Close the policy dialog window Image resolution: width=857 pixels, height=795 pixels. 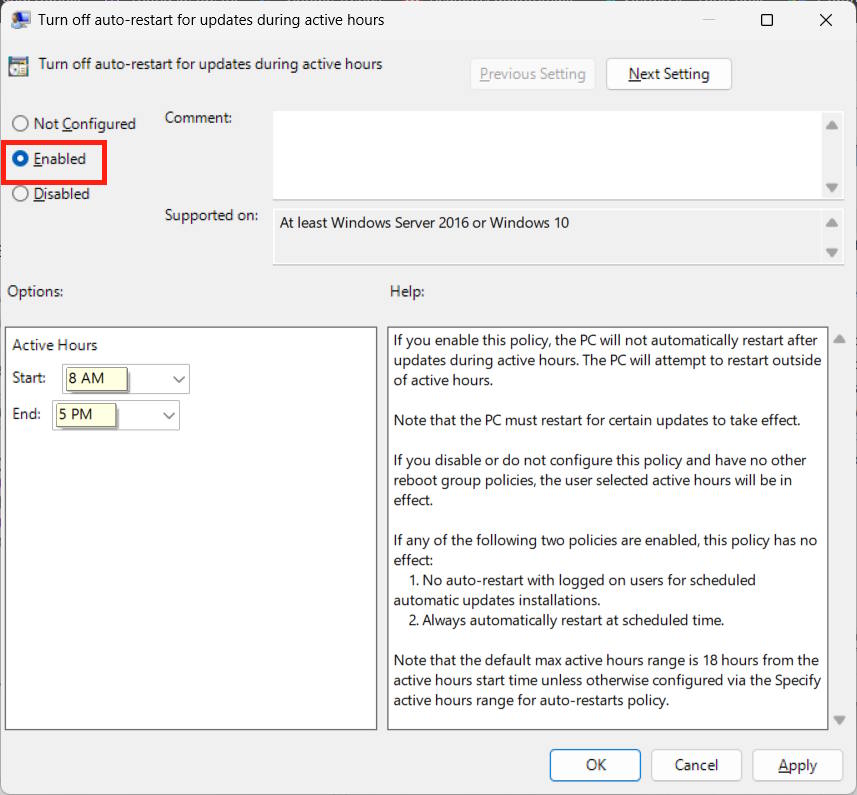[826, 20]
